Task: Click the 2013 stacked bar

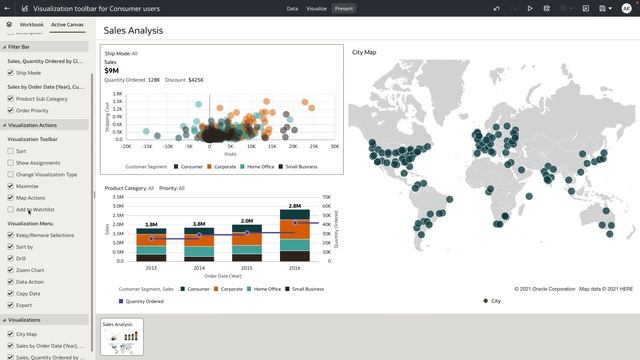Action: point(151,244)
